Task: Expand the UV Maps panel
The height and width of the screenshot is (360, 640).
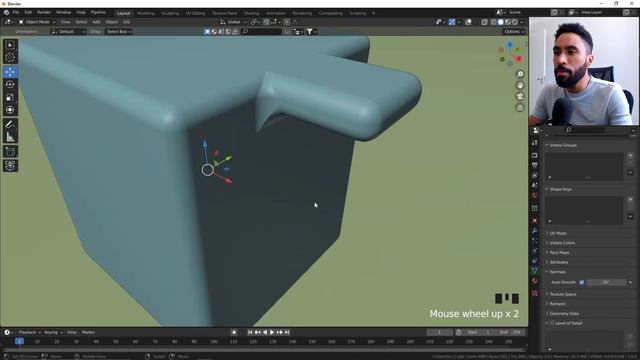Action: [x=558, y=233]
